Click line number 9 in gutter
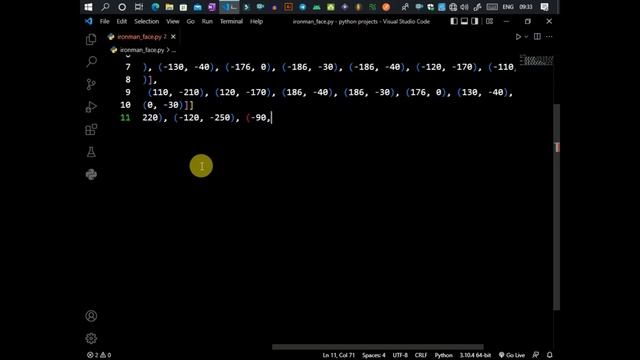 pos(128,92)
